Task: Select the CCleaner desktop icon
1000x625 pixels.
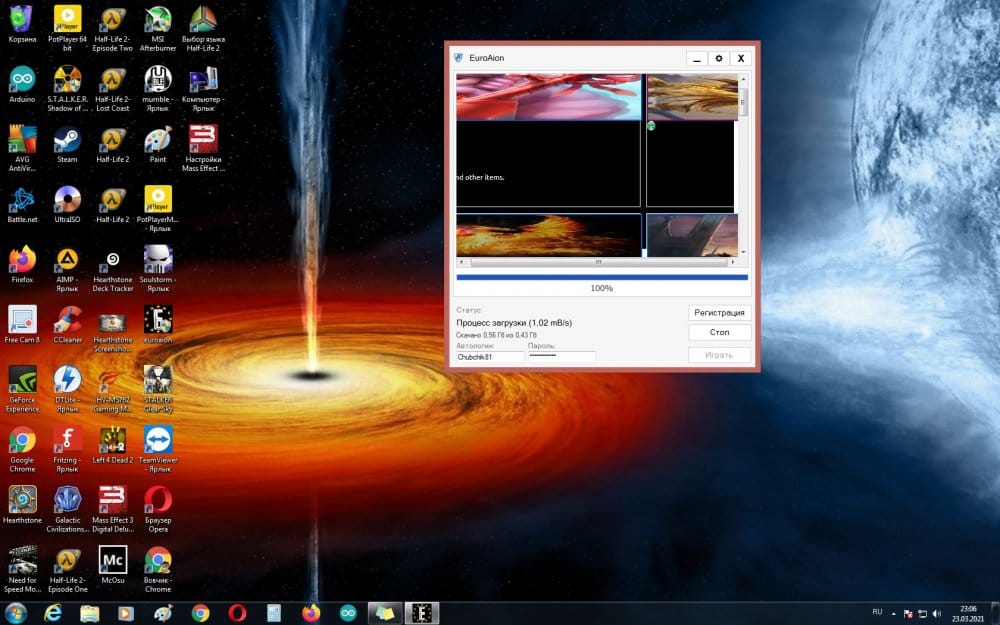Action: coord(67,320)
